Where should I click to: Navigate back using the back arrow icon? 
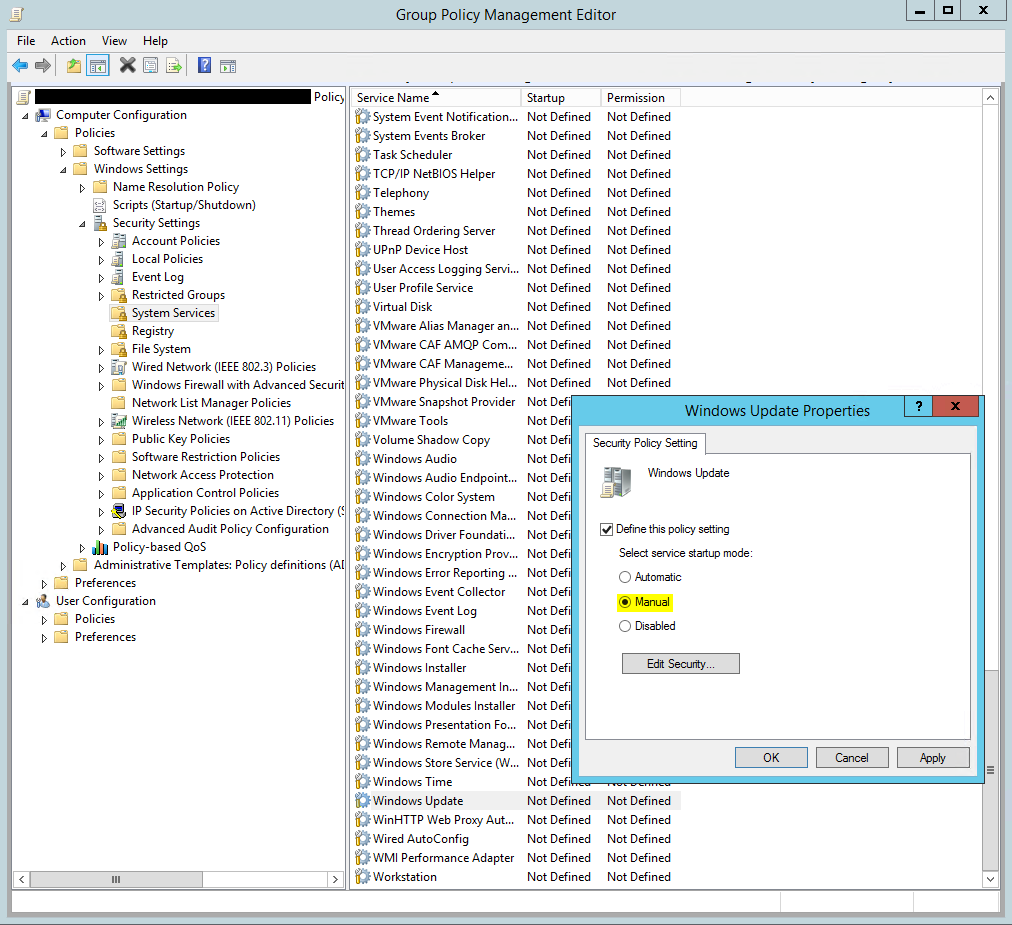(20, 65)
